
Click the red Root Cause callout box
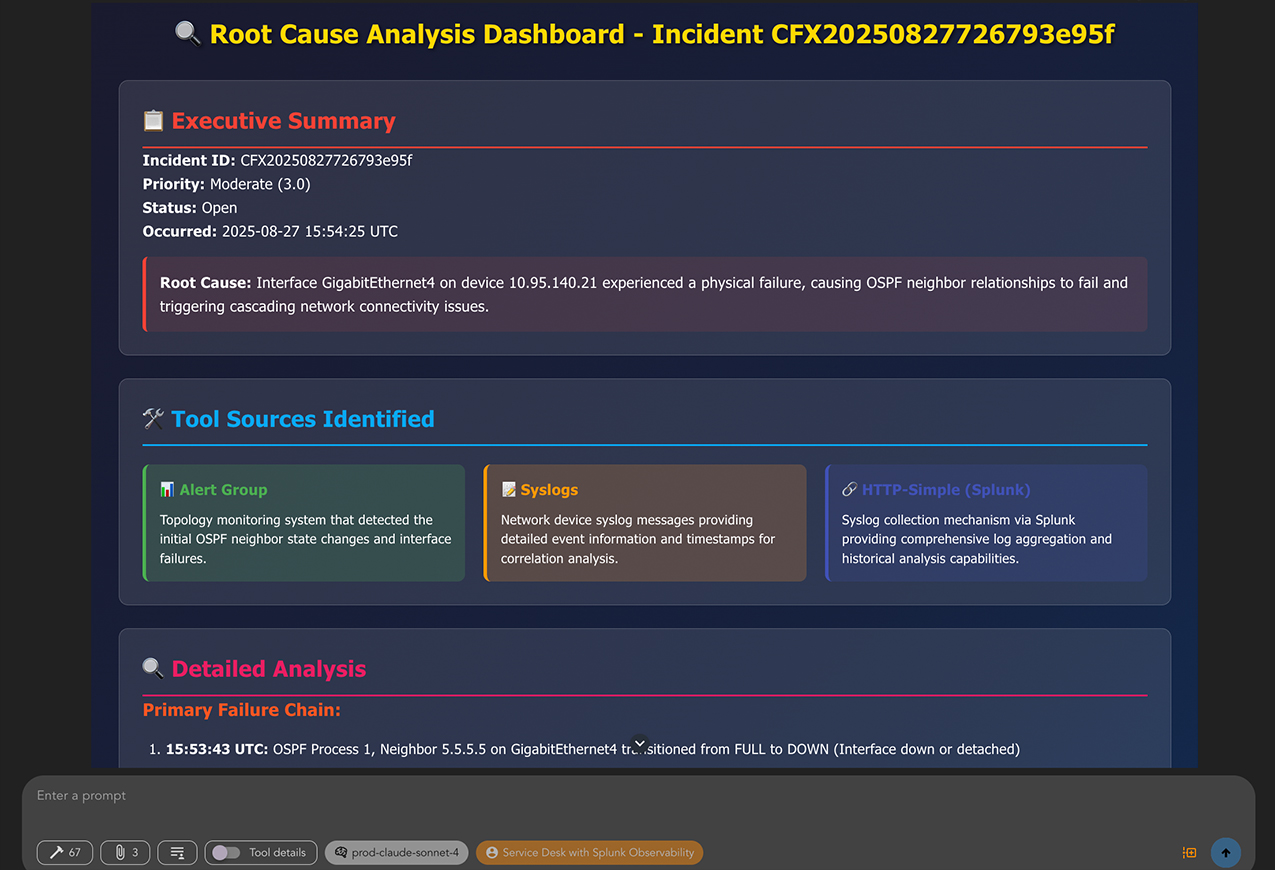tap(644, 294)
